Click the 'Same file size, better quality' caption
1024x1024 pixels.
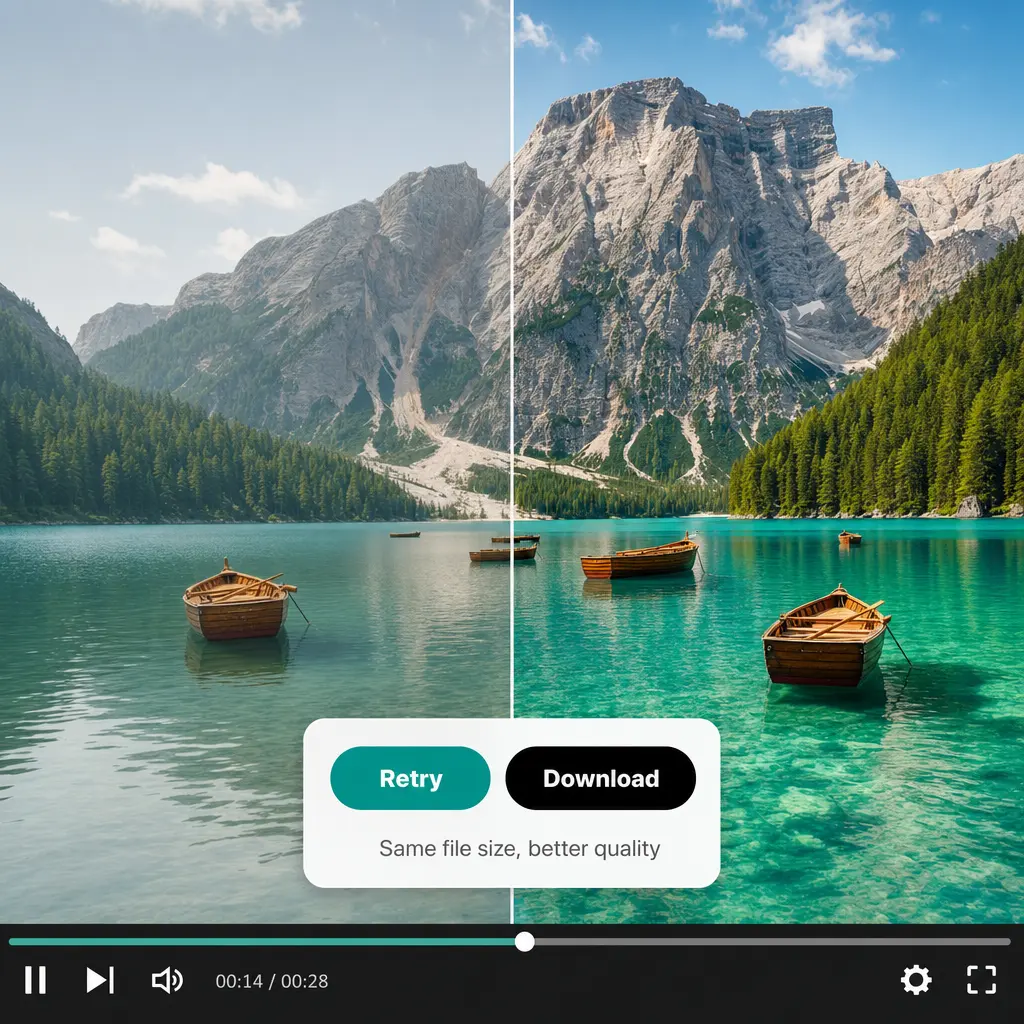coord(520,848)
